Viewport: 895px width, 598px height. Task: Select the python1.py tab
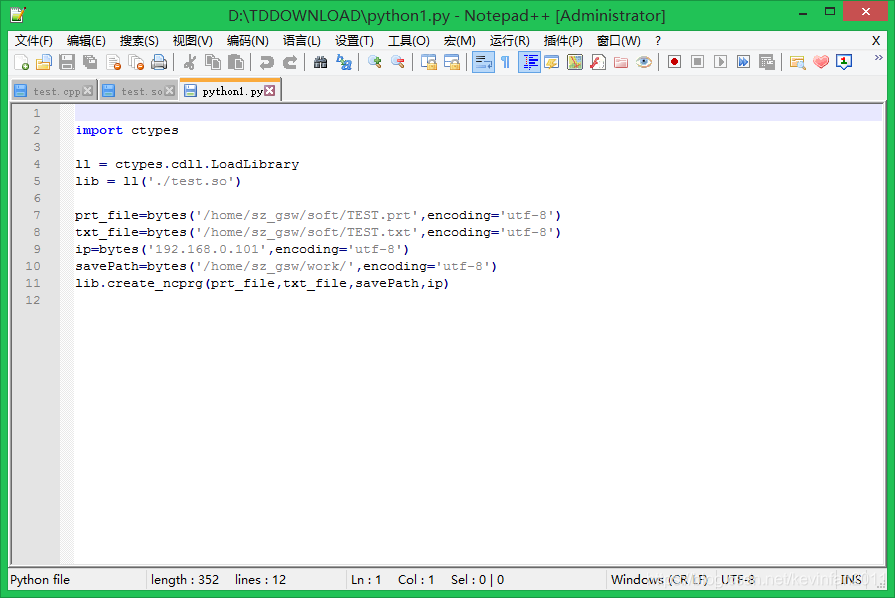(232, 91)
